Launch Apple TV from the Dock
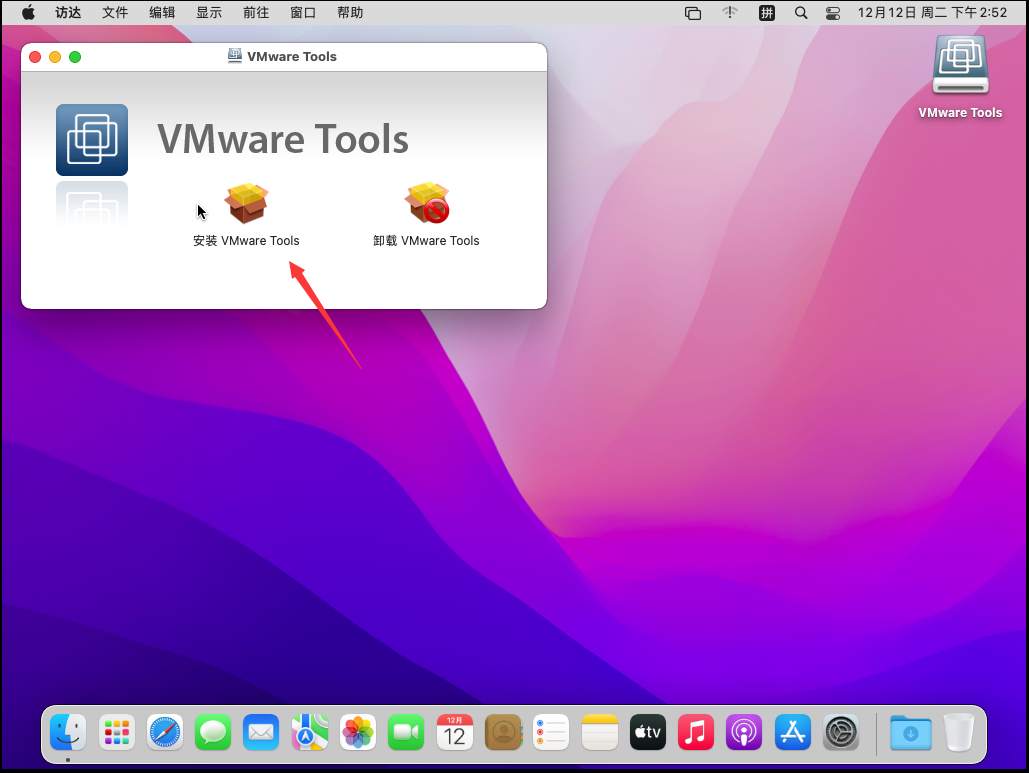Screen dimensions: 1029x773 (x=648, y=732)
